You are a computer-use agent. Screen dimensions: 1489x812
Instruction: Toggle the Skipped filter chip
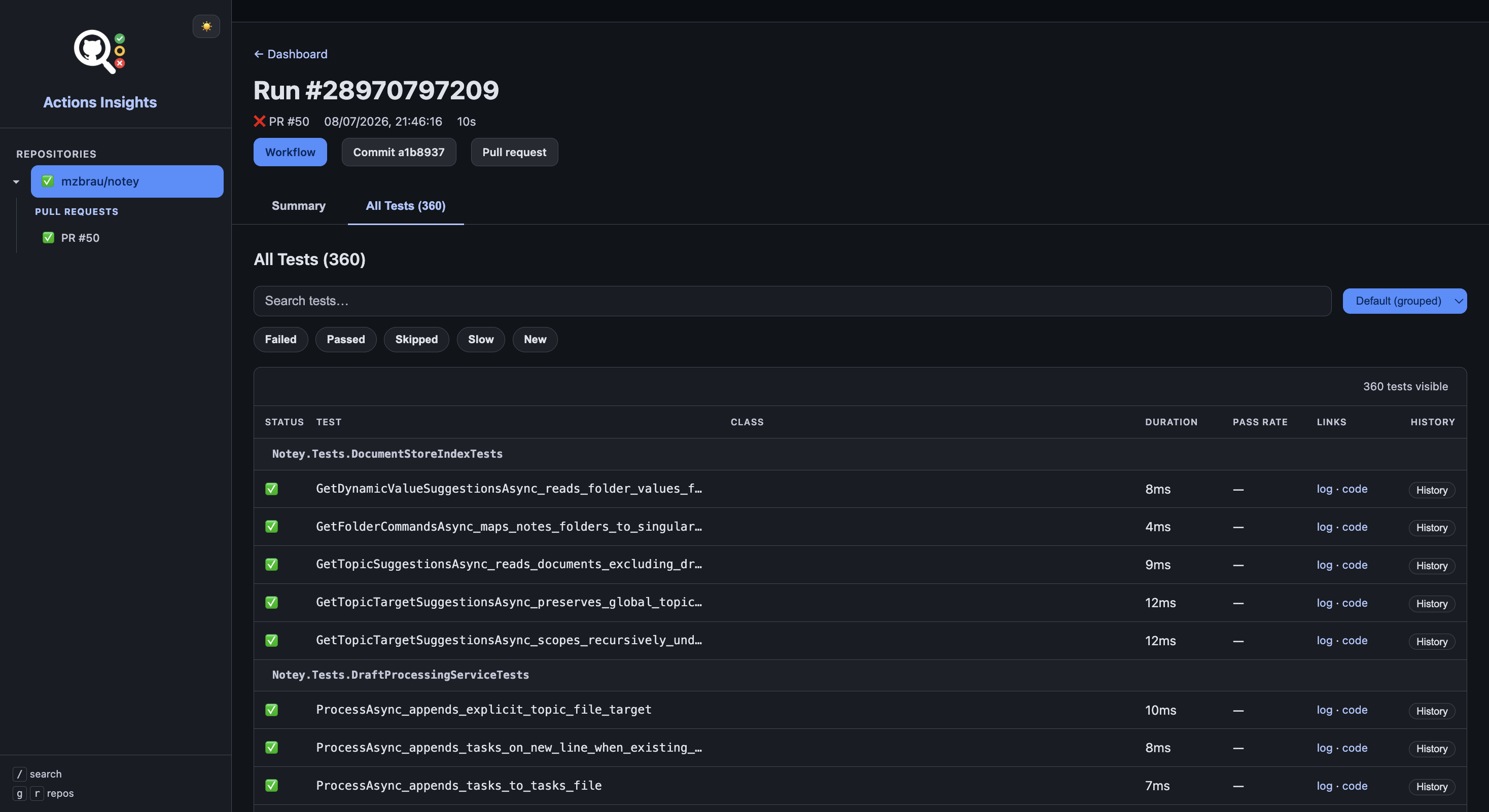click(416, 340)
